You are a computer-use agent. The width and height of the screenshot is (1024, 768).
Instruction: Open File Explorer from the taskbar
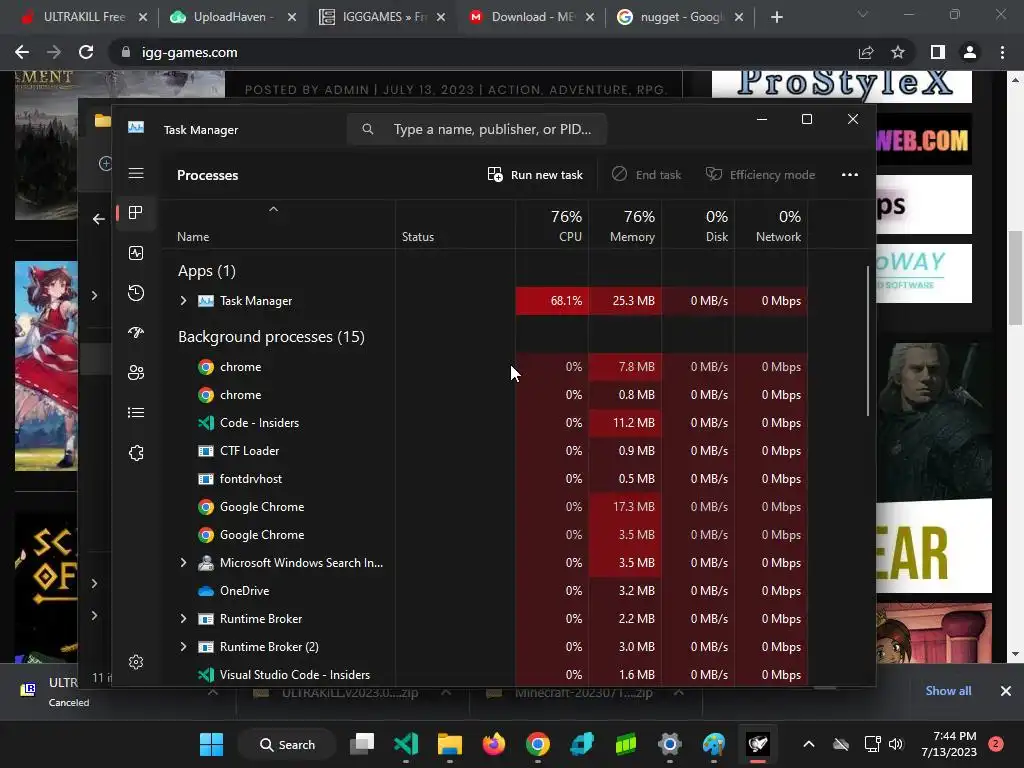pos(449,744)
